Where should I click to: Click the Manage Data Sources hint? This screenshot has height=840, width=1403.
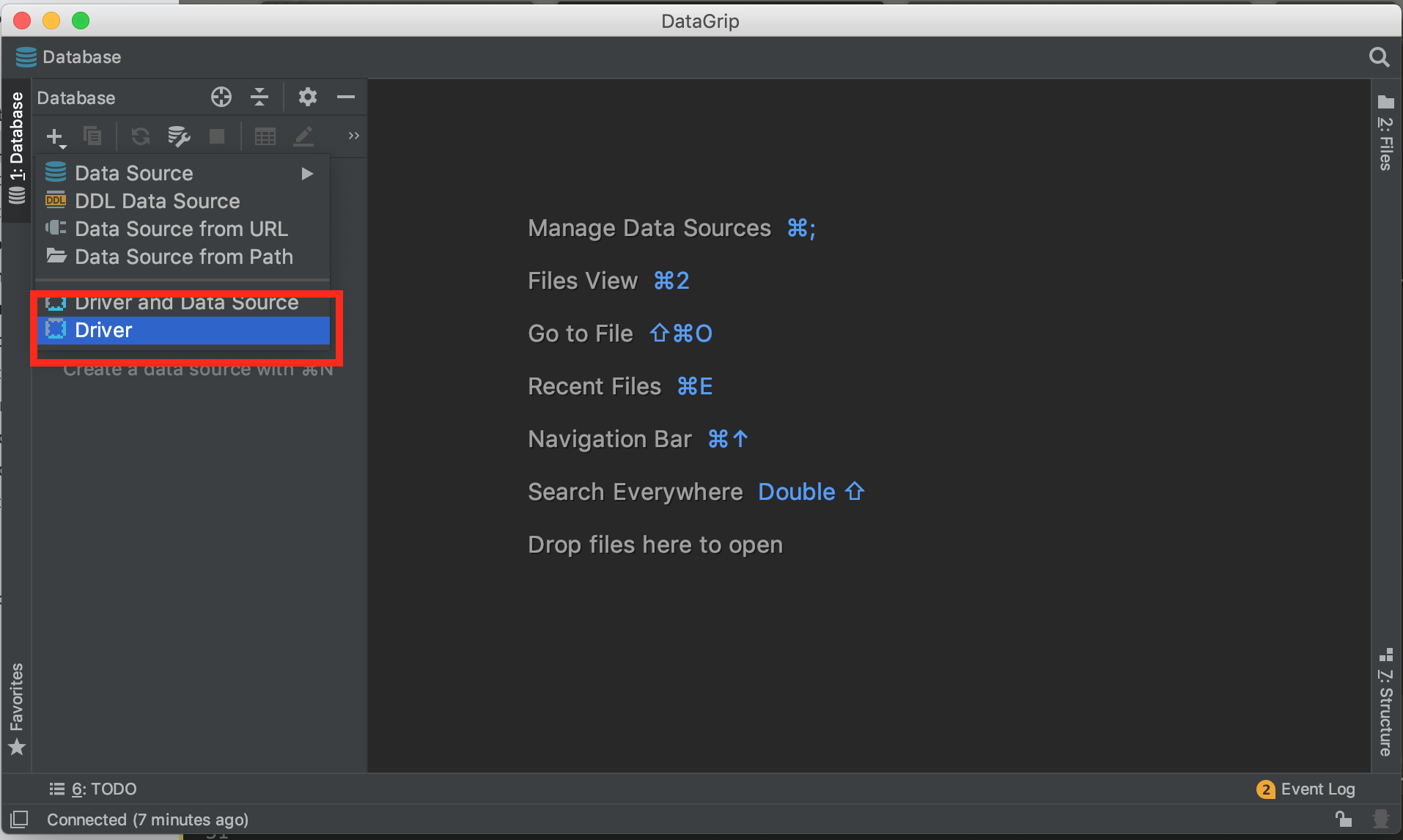671,228
